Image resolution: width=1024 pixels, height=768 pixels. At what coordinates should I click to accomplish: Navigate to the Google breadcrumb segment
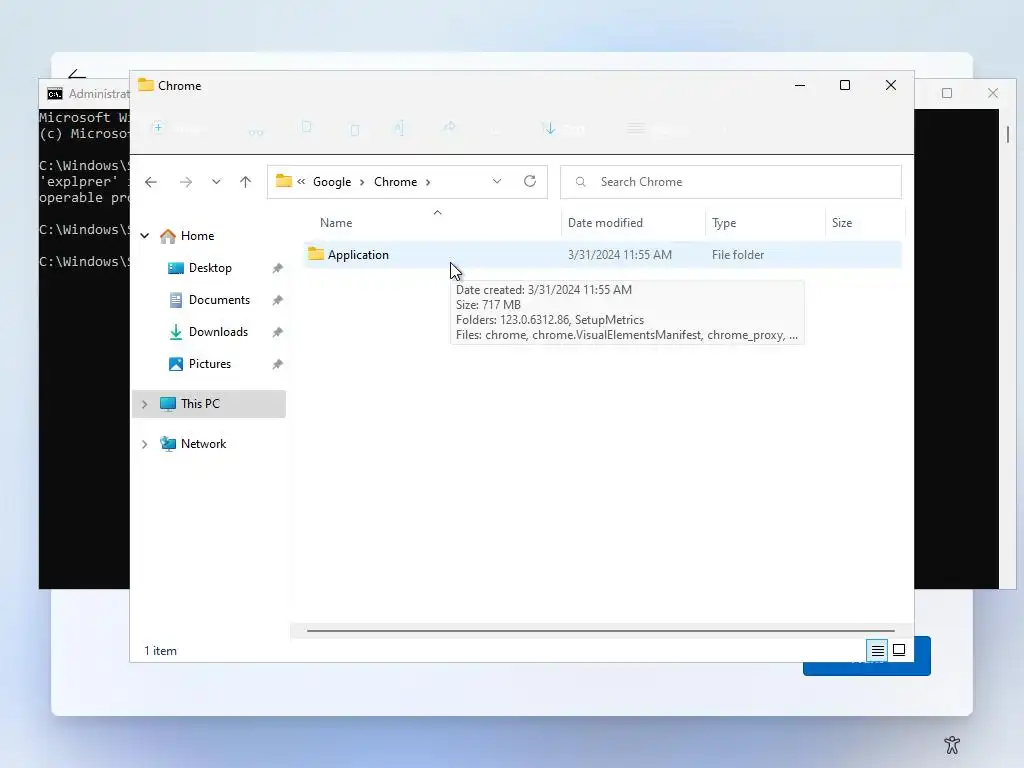[x=332, y=182]
